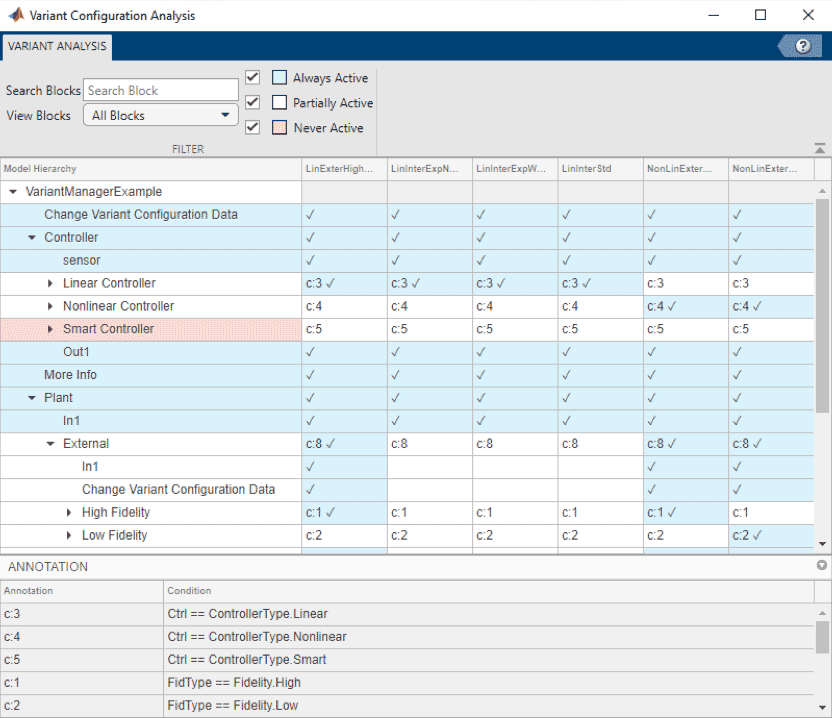Uncheck the Partially Active filter
This screenshot has height=718, width=832.
(252, 101)
